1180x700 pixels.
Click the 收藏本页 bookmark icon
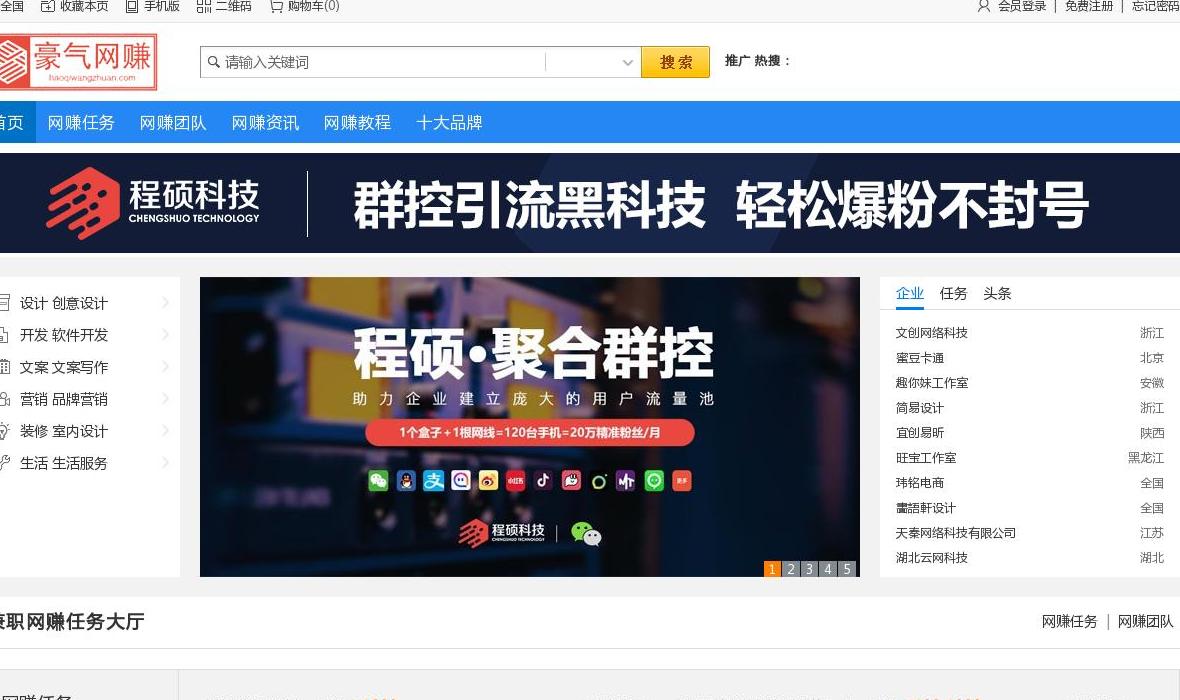point(47,6)
